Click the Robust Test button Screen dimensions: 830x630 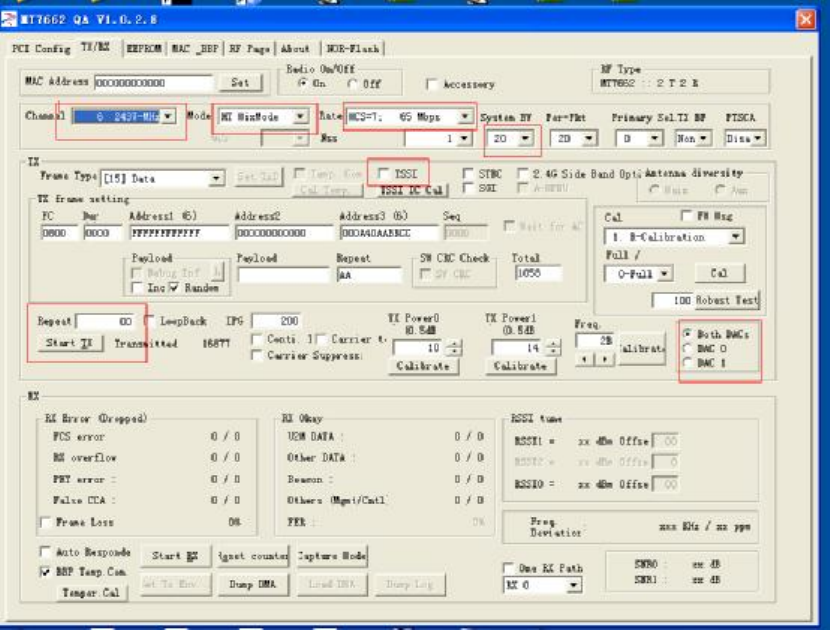[727, 300]
